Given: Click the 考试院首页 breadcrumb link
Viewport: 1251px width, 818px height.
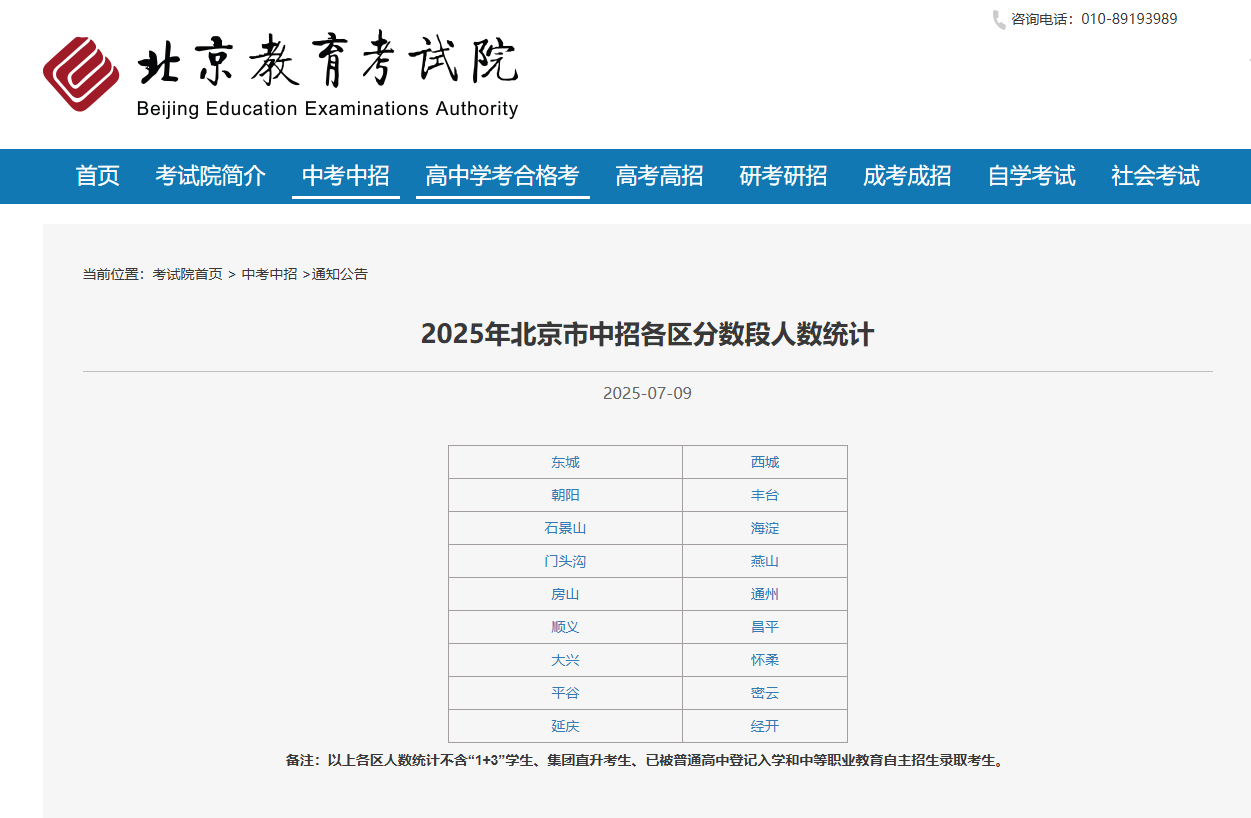Looking at the screenshot, I should pyautogui.click(x=188, y=274).
